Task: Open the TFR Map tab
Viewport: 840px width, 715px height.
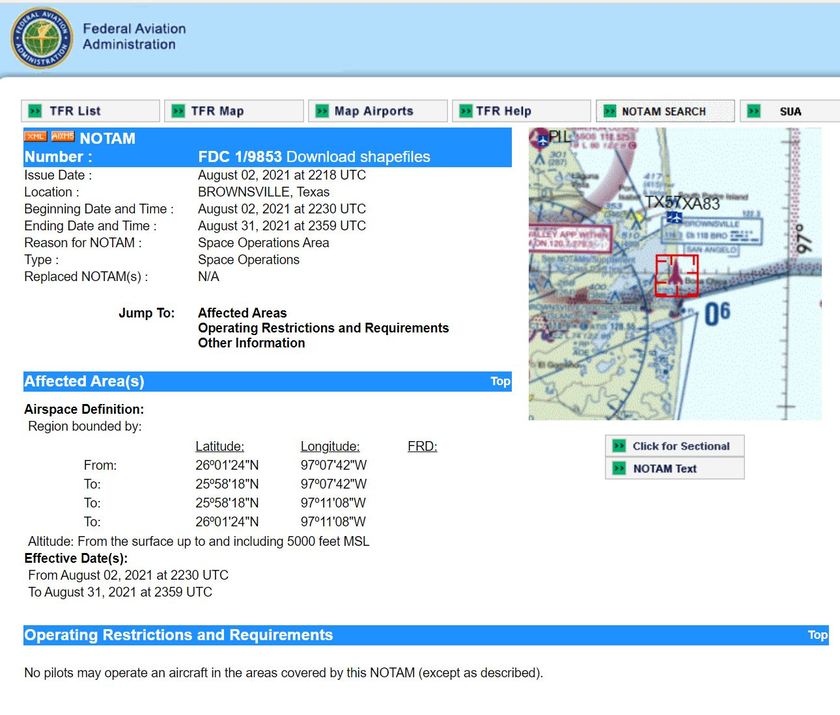Action: 234,111
